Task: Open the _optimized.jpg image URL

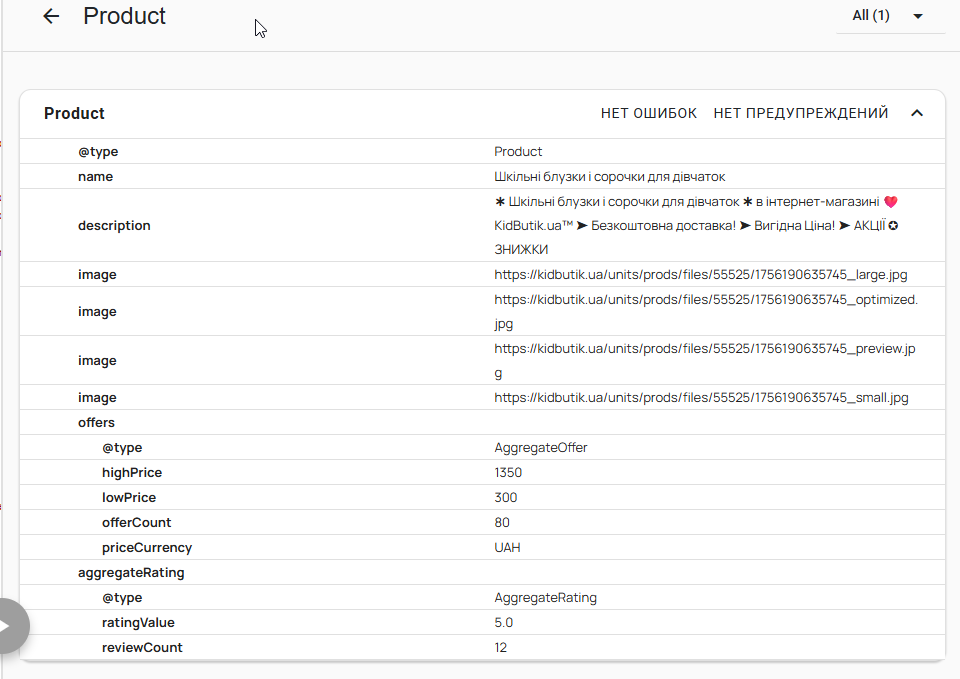Action: tap(706, 312)
